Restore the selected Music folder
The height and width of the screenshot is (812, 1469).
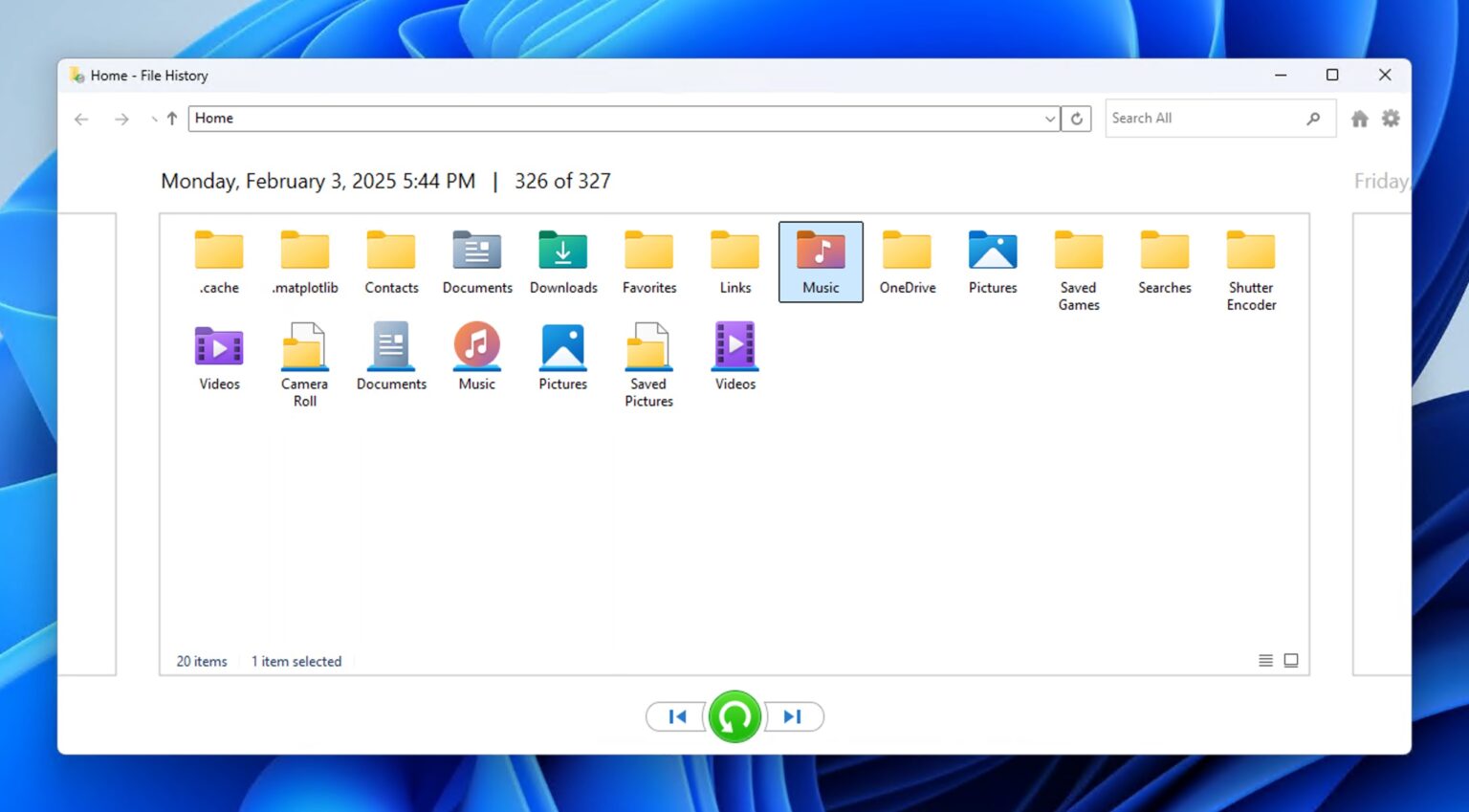pos(734,716)
